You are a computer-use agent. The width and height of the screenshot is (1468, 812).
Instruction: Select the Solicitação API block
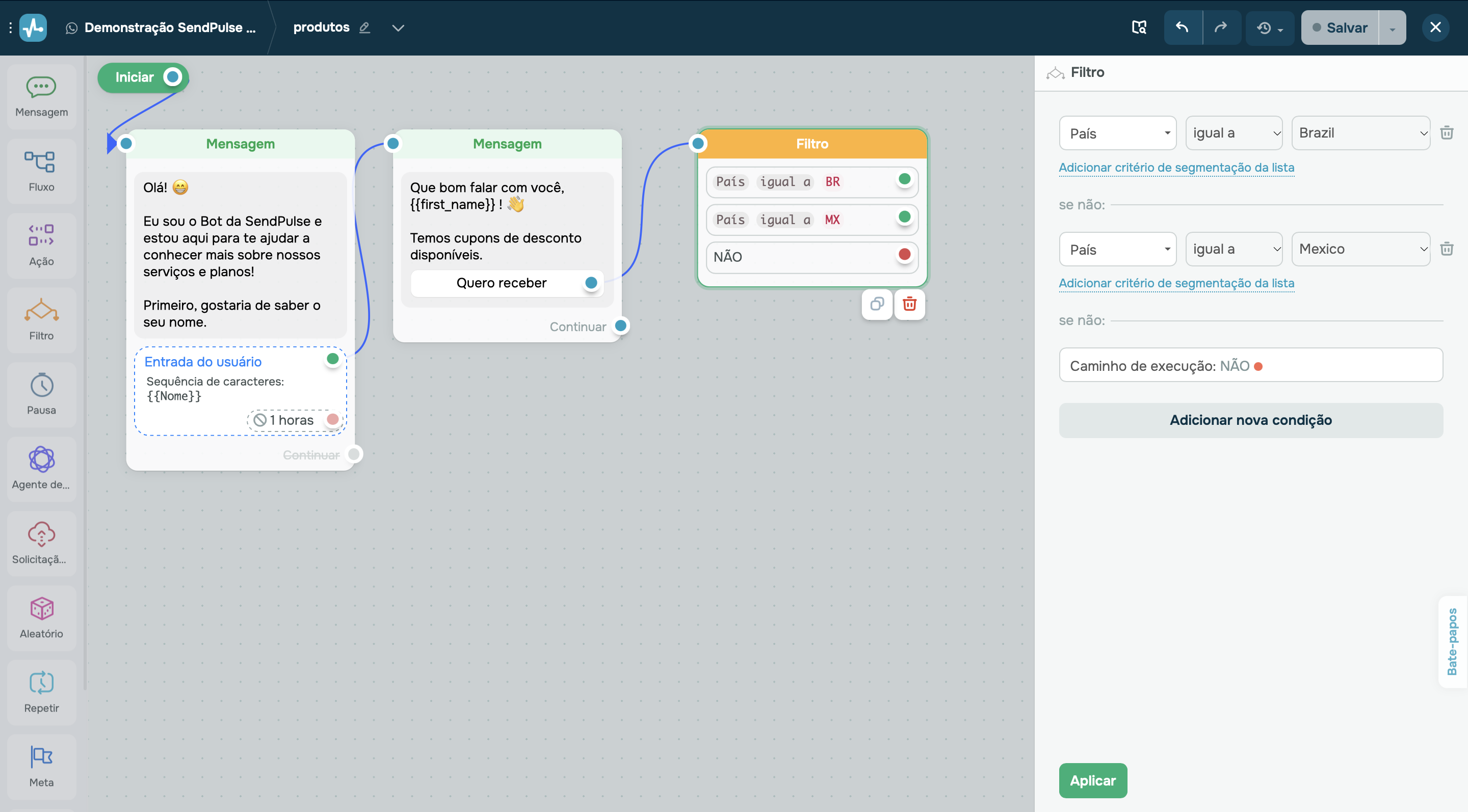click(42, 543)
